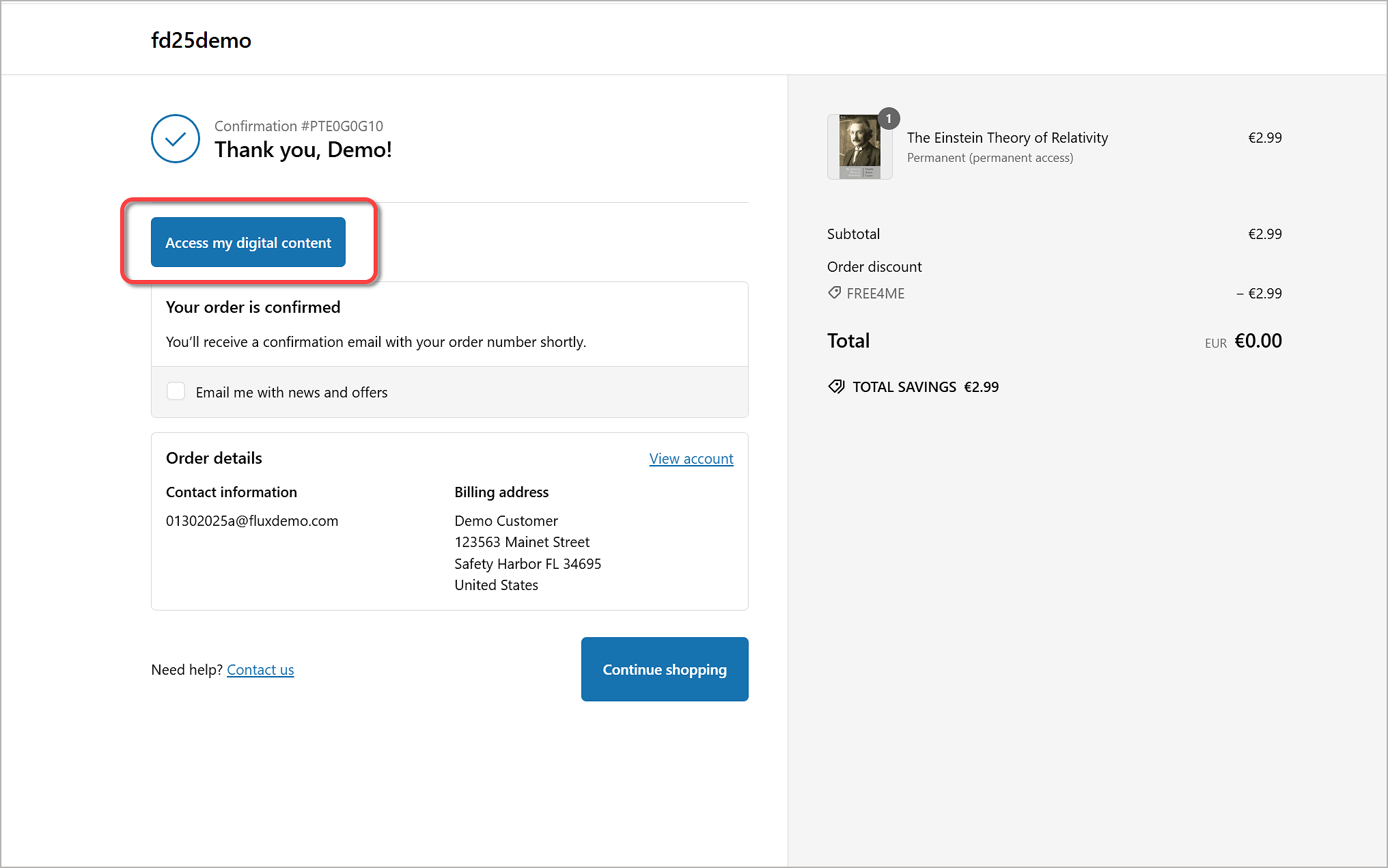Follow the Contact us link

[x=260, y=670]
